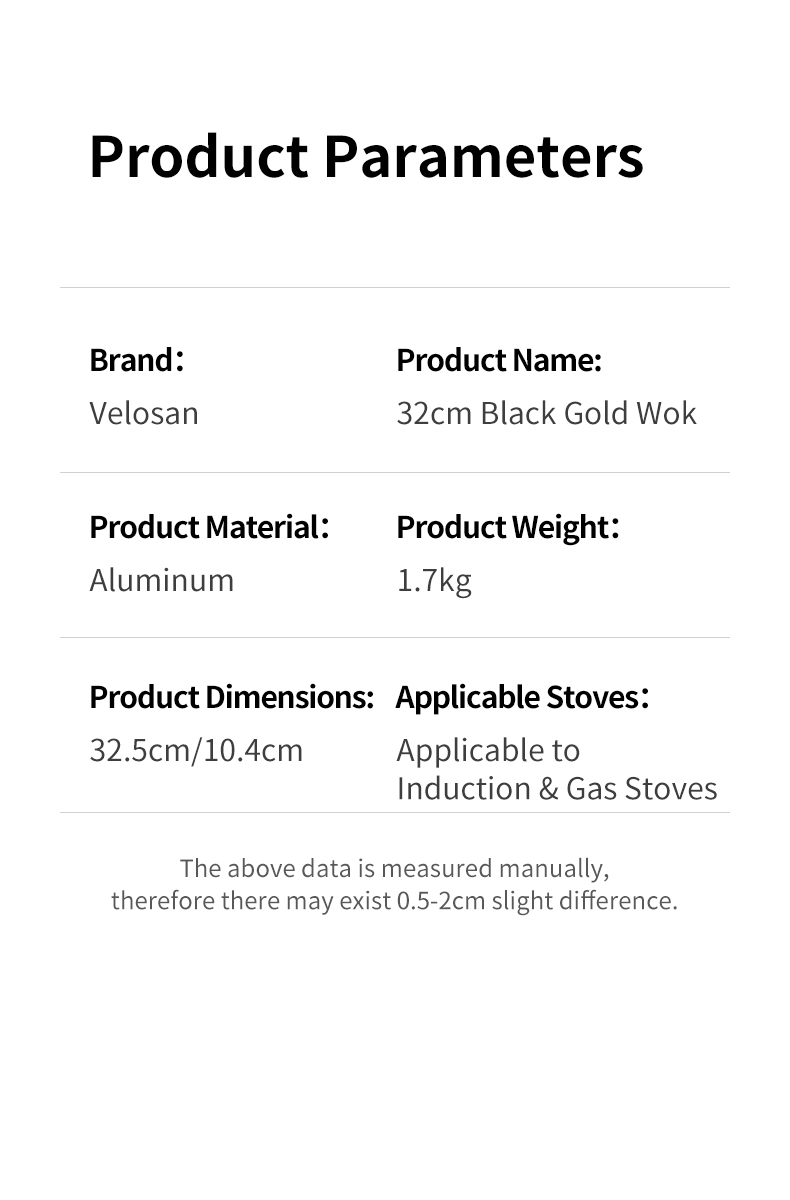Select the Product Name label

tap(499, 360)
